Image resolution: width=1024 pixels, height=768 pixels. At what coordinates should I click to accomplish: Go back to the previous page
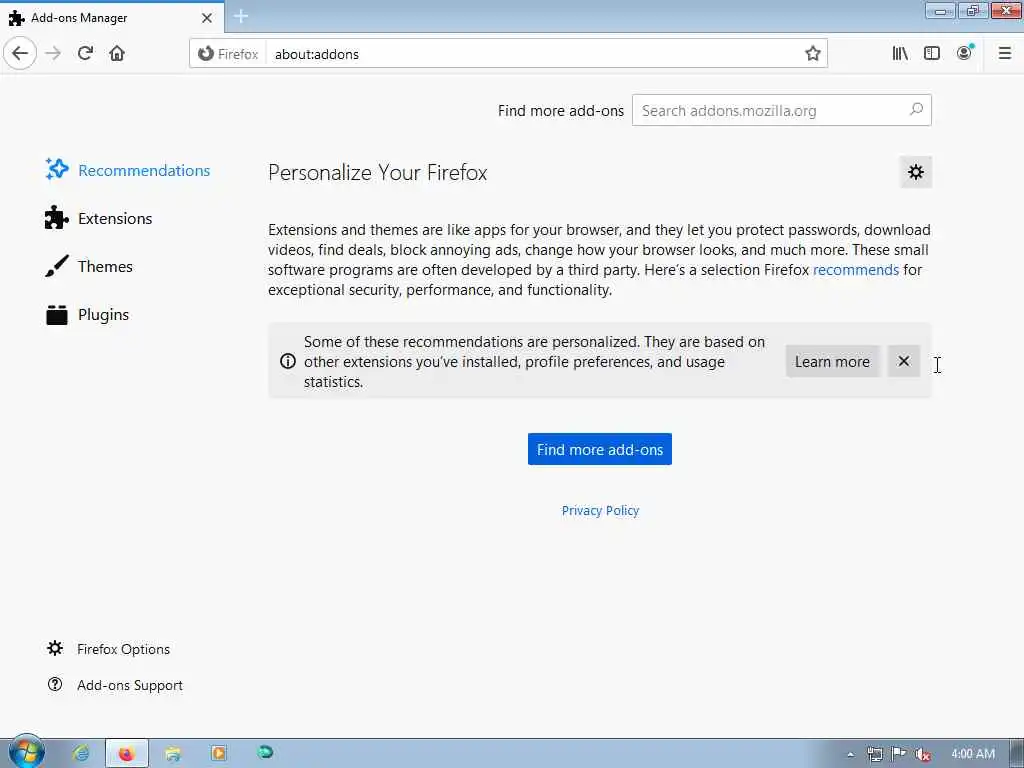[x=20, y=54]
